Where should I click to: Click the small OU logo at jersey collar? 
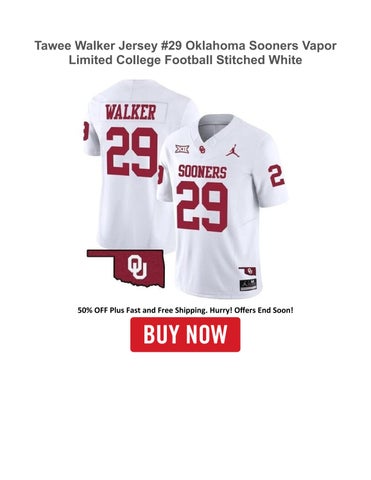(x=201, y=150)
